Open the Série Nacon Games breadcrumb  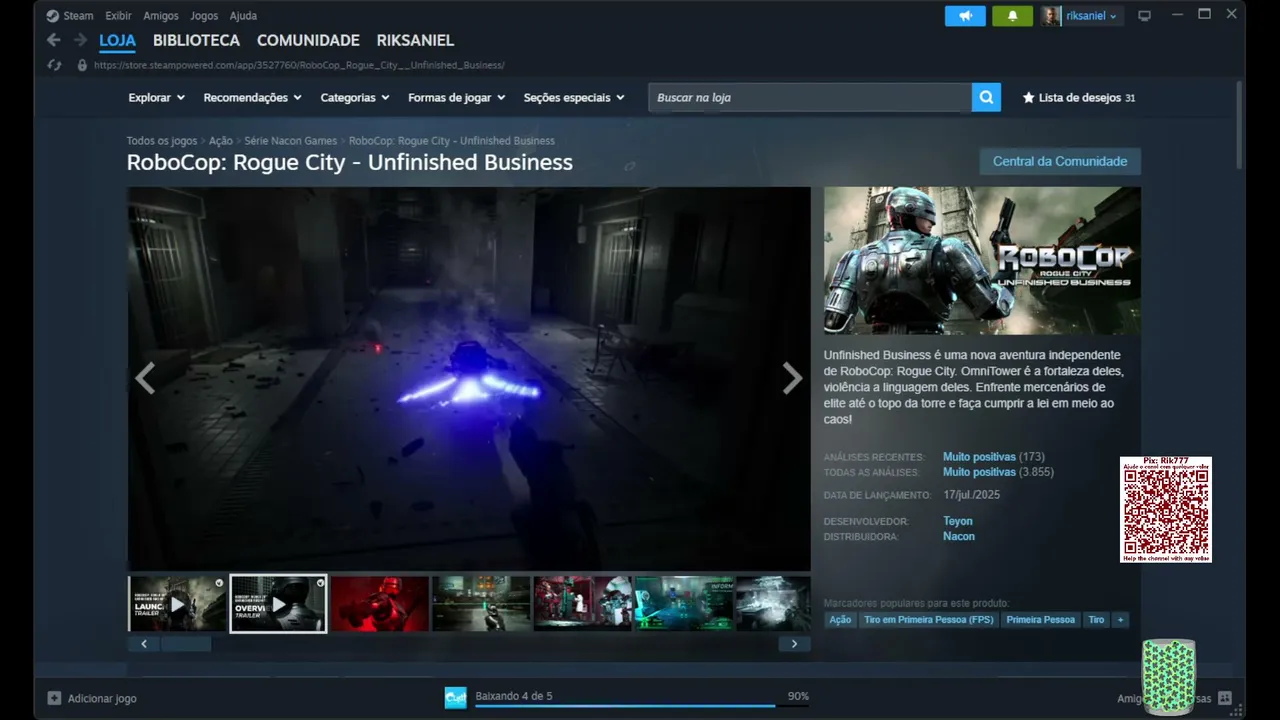pos(291,141)
